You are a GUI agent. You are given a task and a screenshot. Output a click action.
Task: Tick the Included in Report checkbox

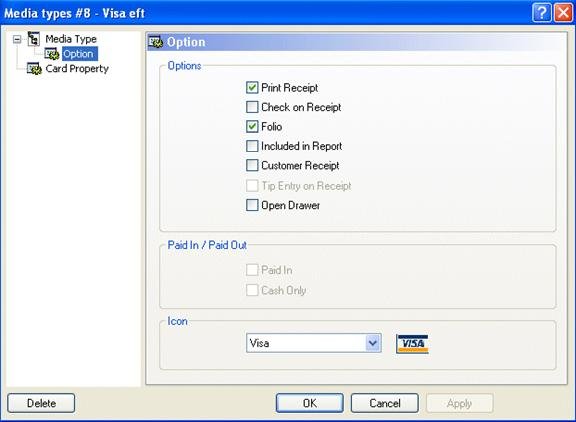click(x=252, y=146)
